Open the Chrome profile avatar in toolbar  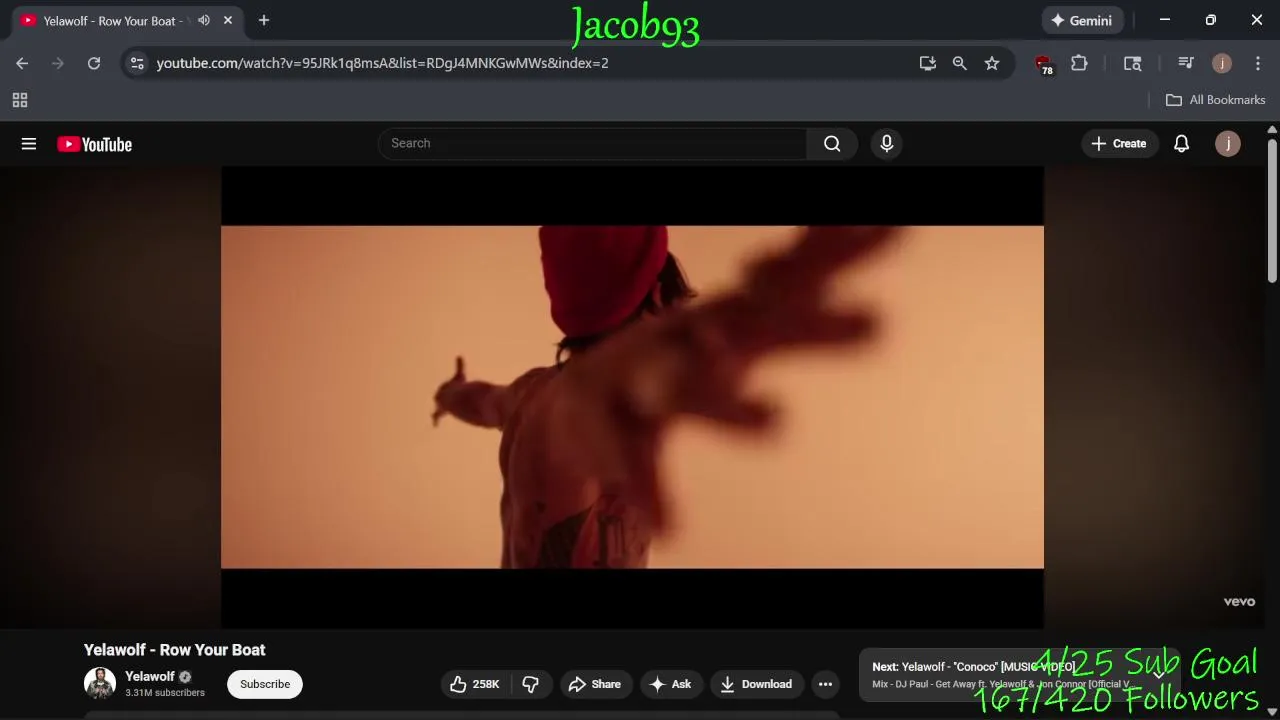(1222, 63)
